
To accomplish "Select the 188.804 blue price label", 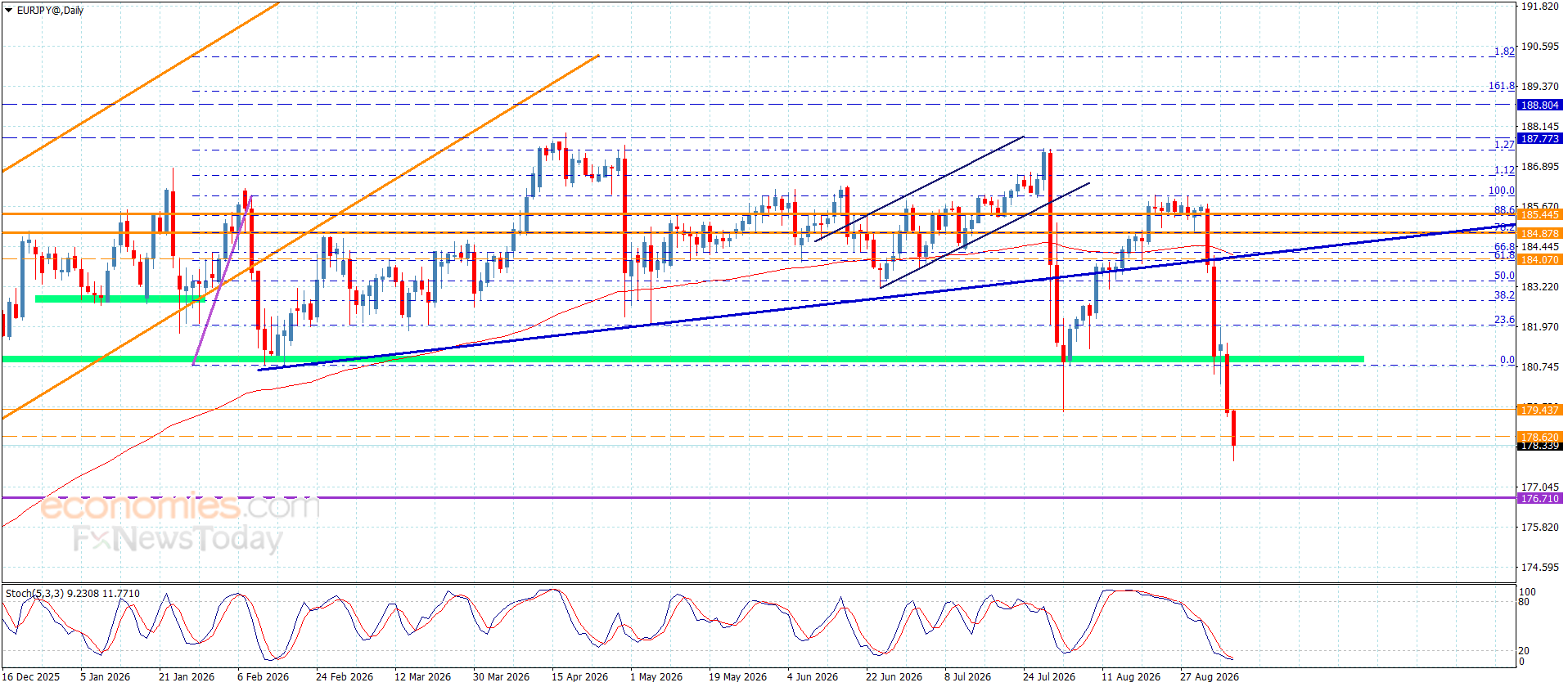I will [1539, 106].
